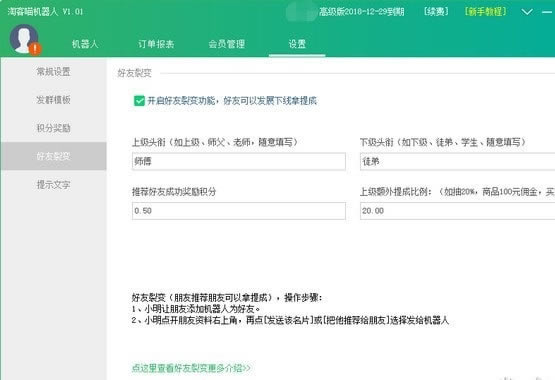Click the minimize dash in the title bar
Screen dimensions: 555x380
[547, 12]
